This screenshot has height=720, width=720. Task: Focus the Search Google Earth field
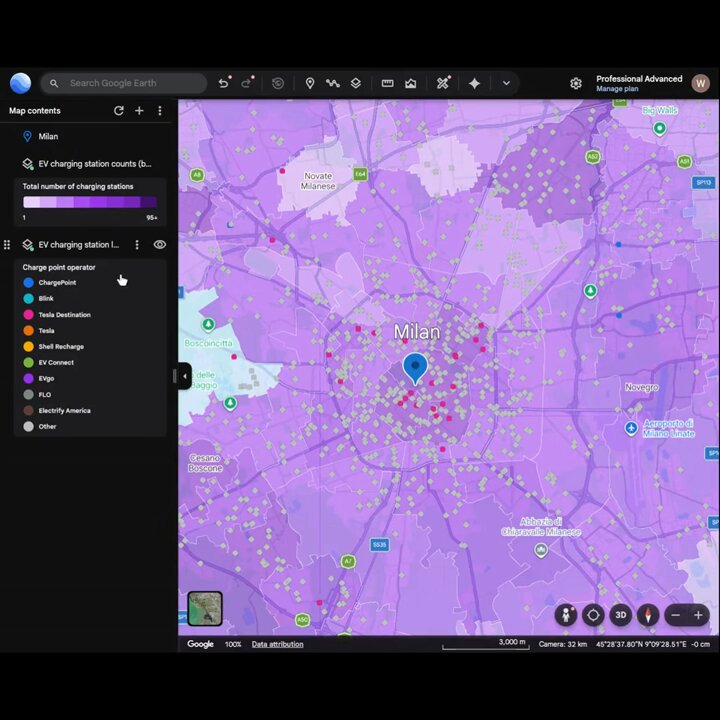(124, 83)
